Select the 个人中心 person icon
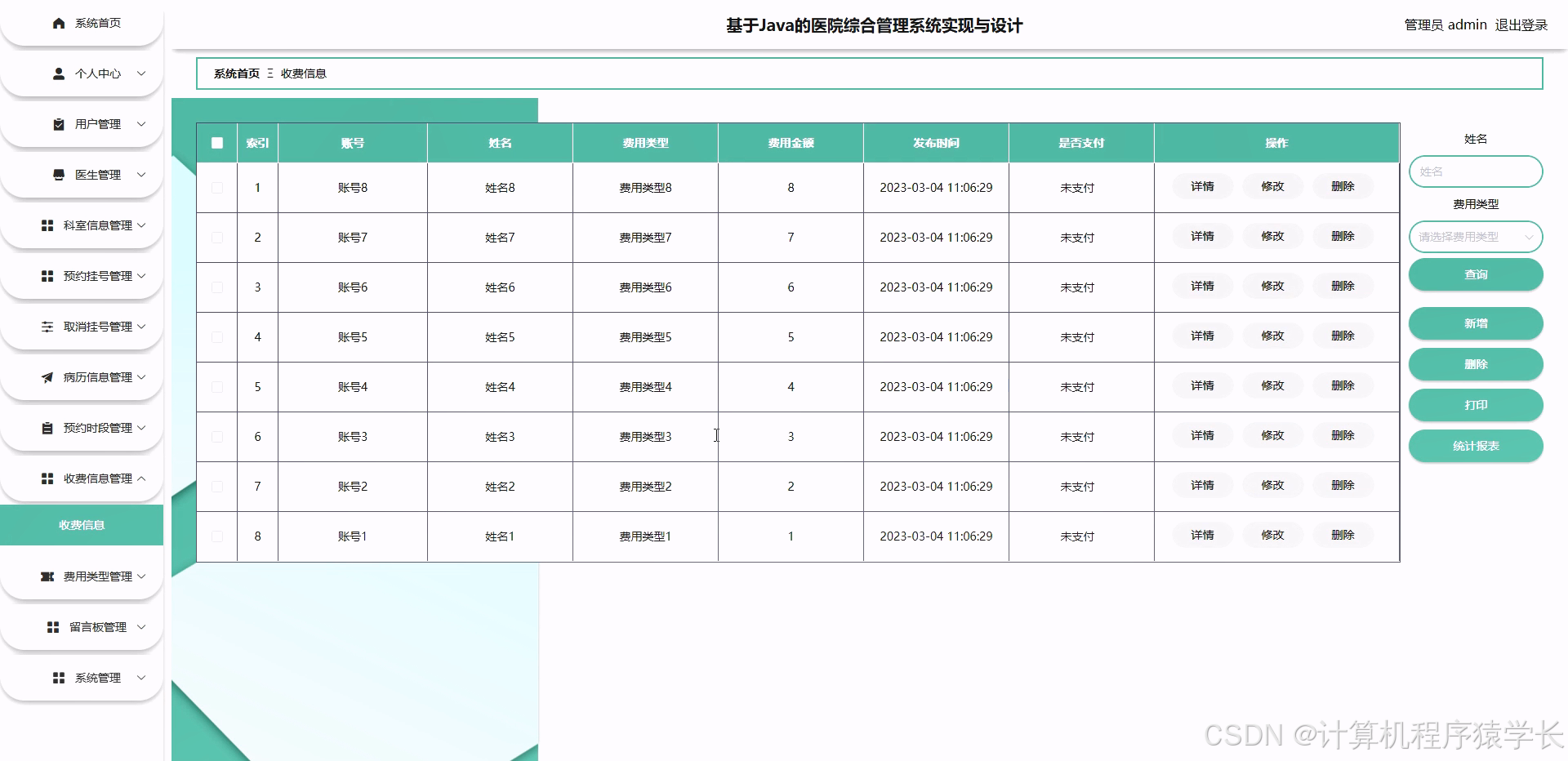The height and width of the screenshot is (761, 1568). (57, 73)
